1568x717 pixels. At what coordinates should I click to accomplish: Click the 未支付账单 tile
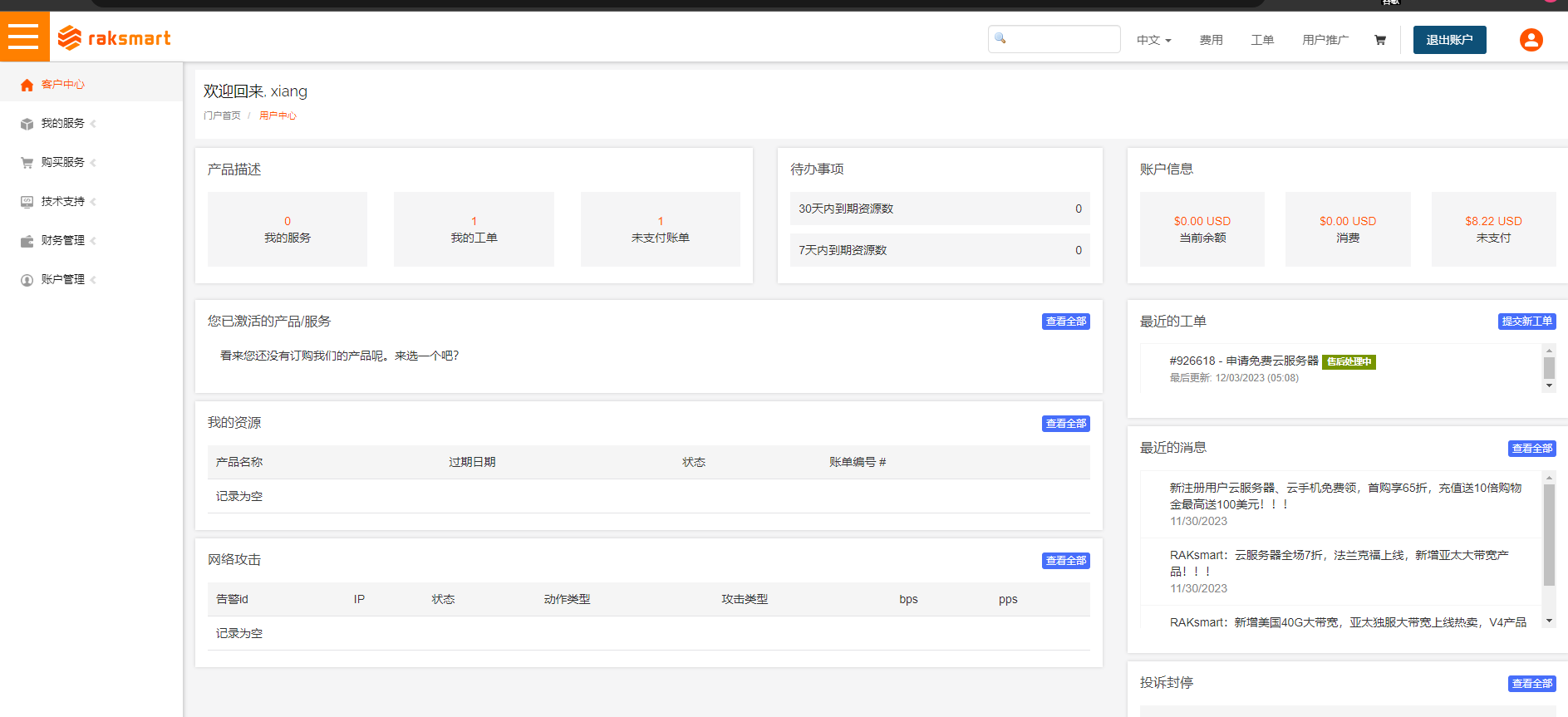661,229
